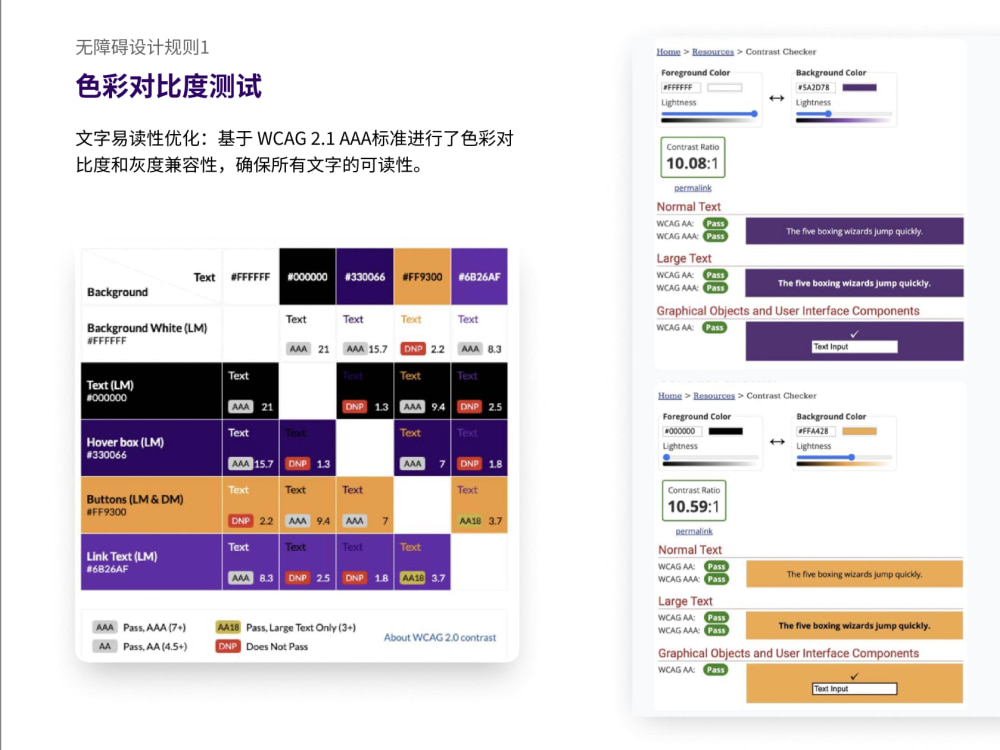Select the Text (LM) #000000 row header

(151, 391)
